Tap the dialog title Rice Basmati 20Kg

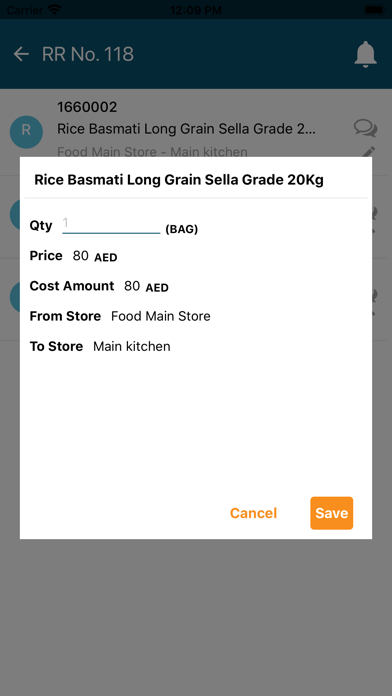coord(179,180)
